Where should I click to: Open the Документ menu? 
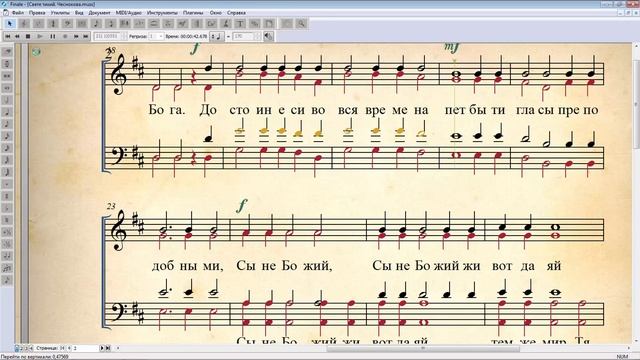click(x=100, y=13)
